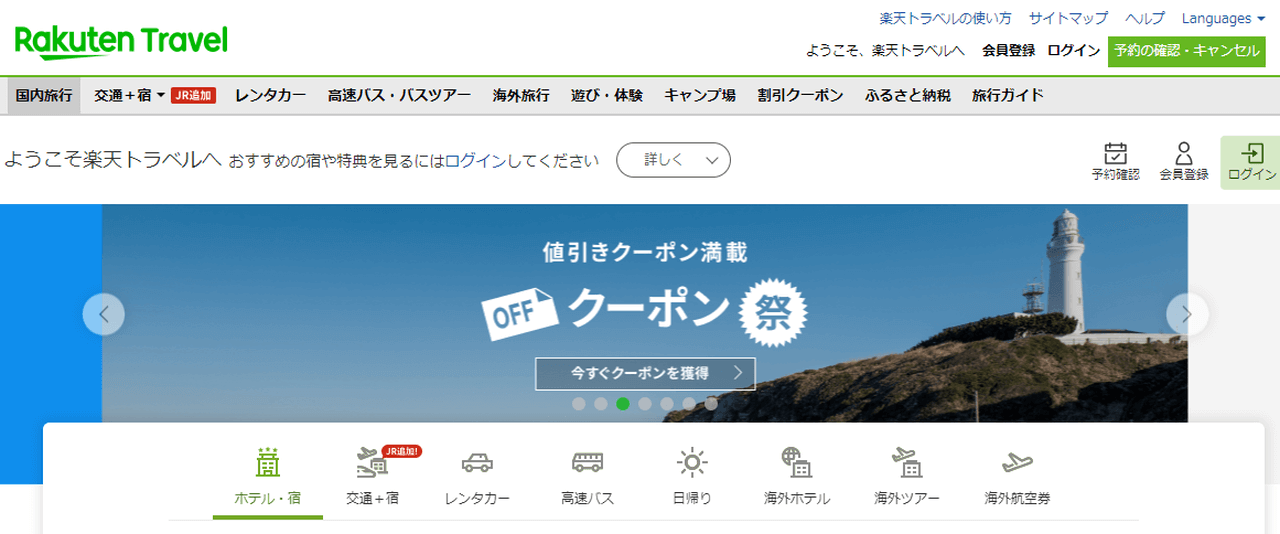
Task: Click the 今すぐクーポンを獲得 banner button
Action: click(x=645, y=373)
